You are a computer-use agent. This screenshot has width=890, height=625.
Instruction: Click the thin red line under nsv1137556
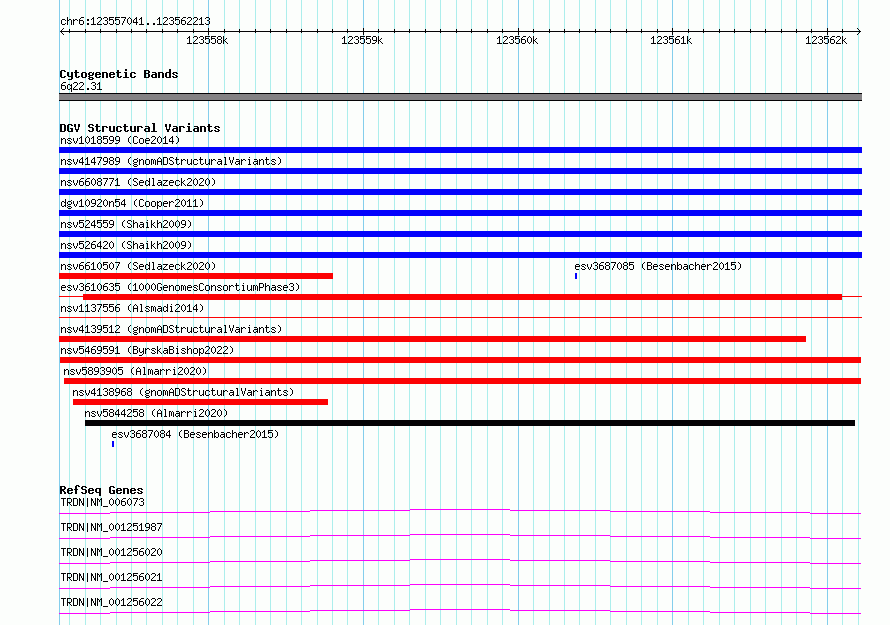[460, 317]
